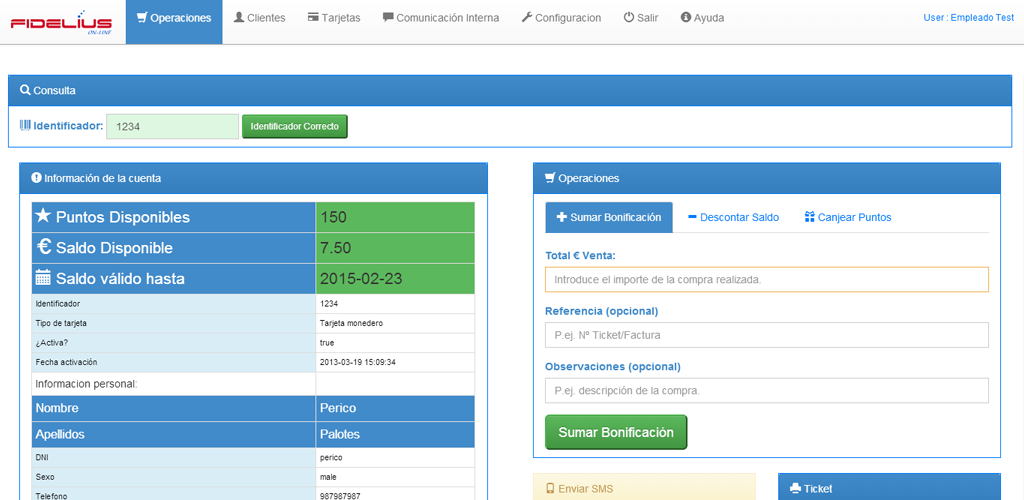The width and height of the screenshot is (1024, 500).
Task: Click the magnifier icon in Consulta header
Action: pos(25,90)
